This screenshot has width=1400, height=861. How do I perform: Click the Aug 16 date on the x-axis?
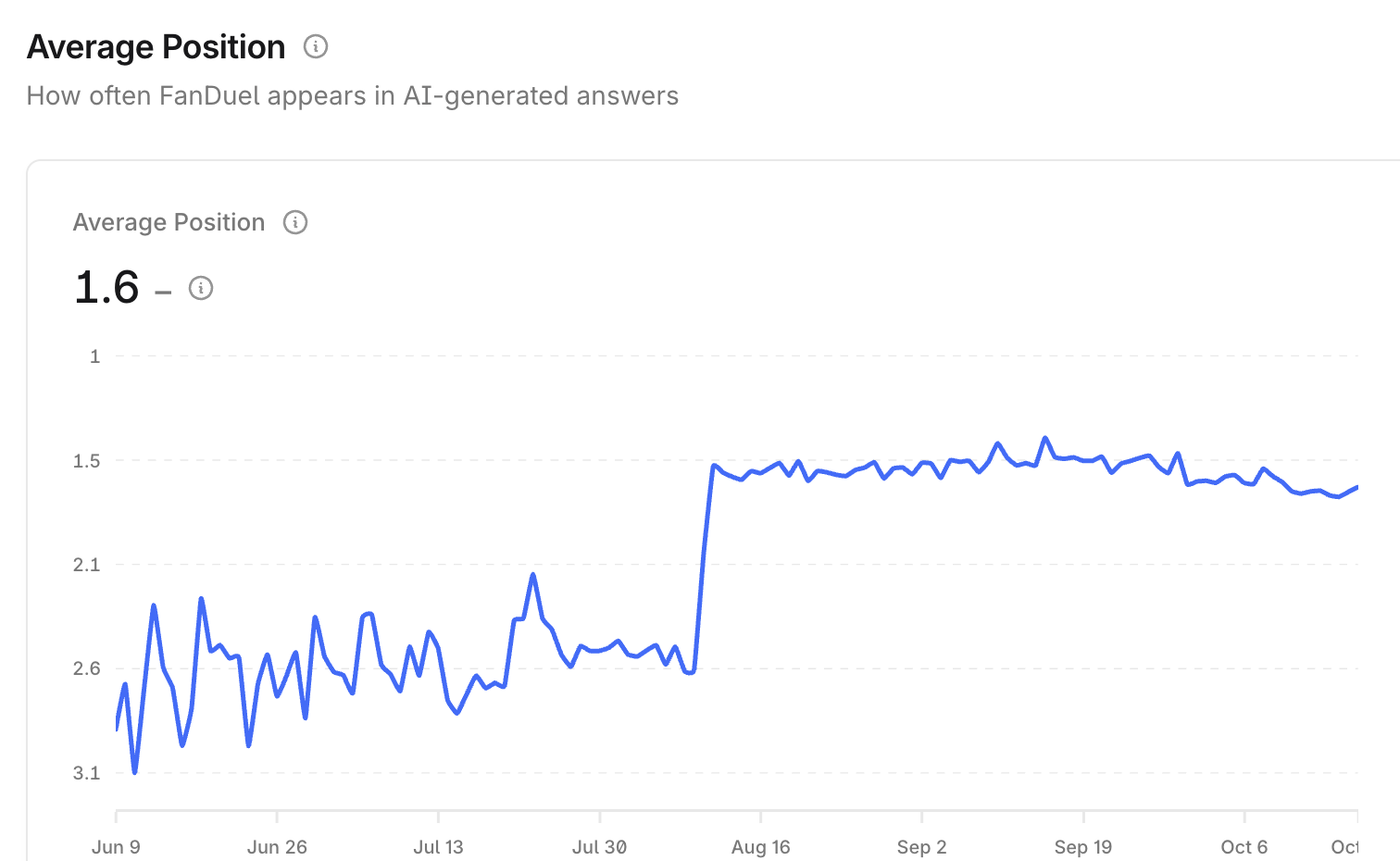coord(760,847)
